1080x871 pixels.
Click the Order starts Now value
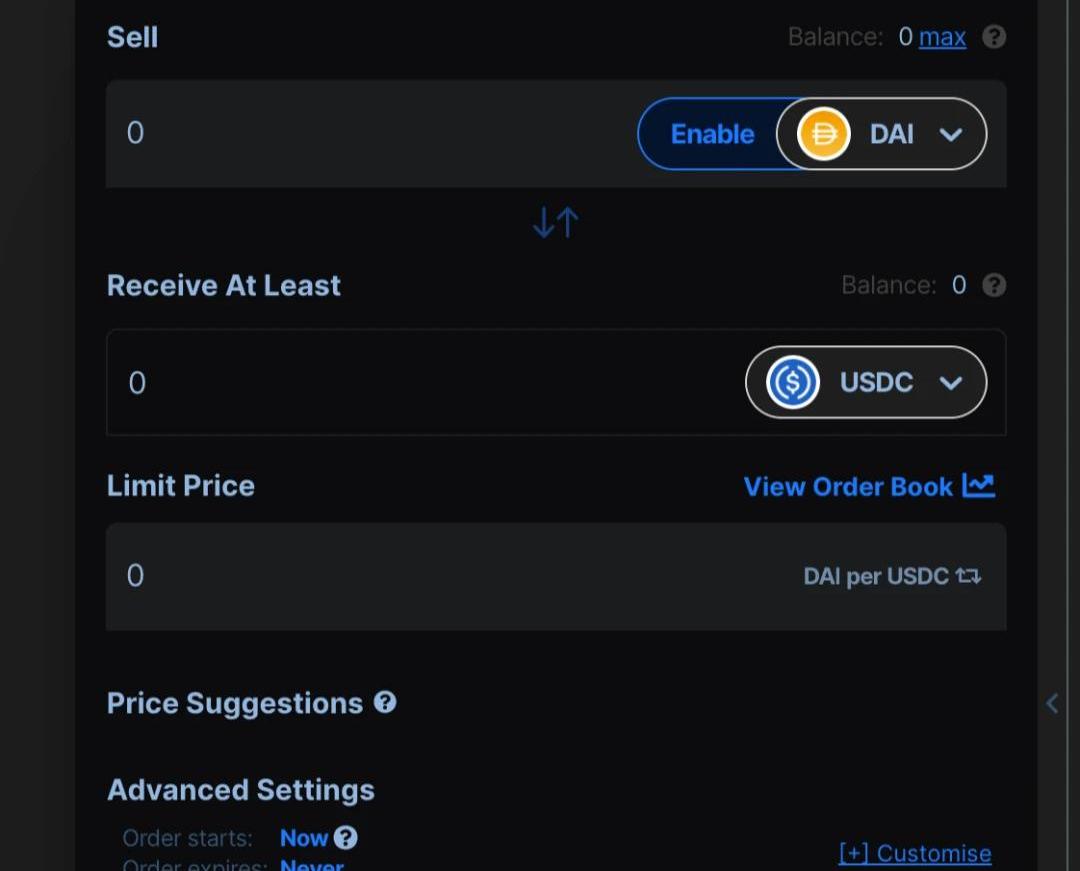pos(304,837)
